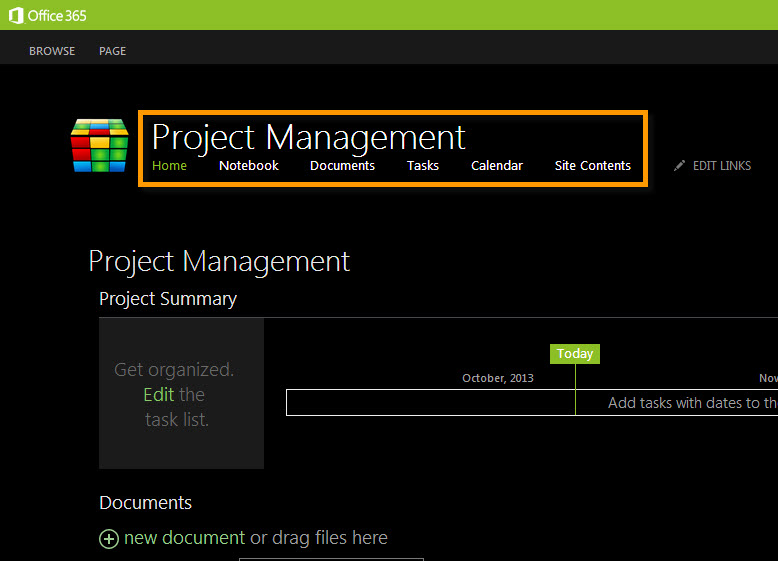The height and width of the screenshot is (561, 778).
Task: Click the Documents section heading below the timeline
Action: 145,503
